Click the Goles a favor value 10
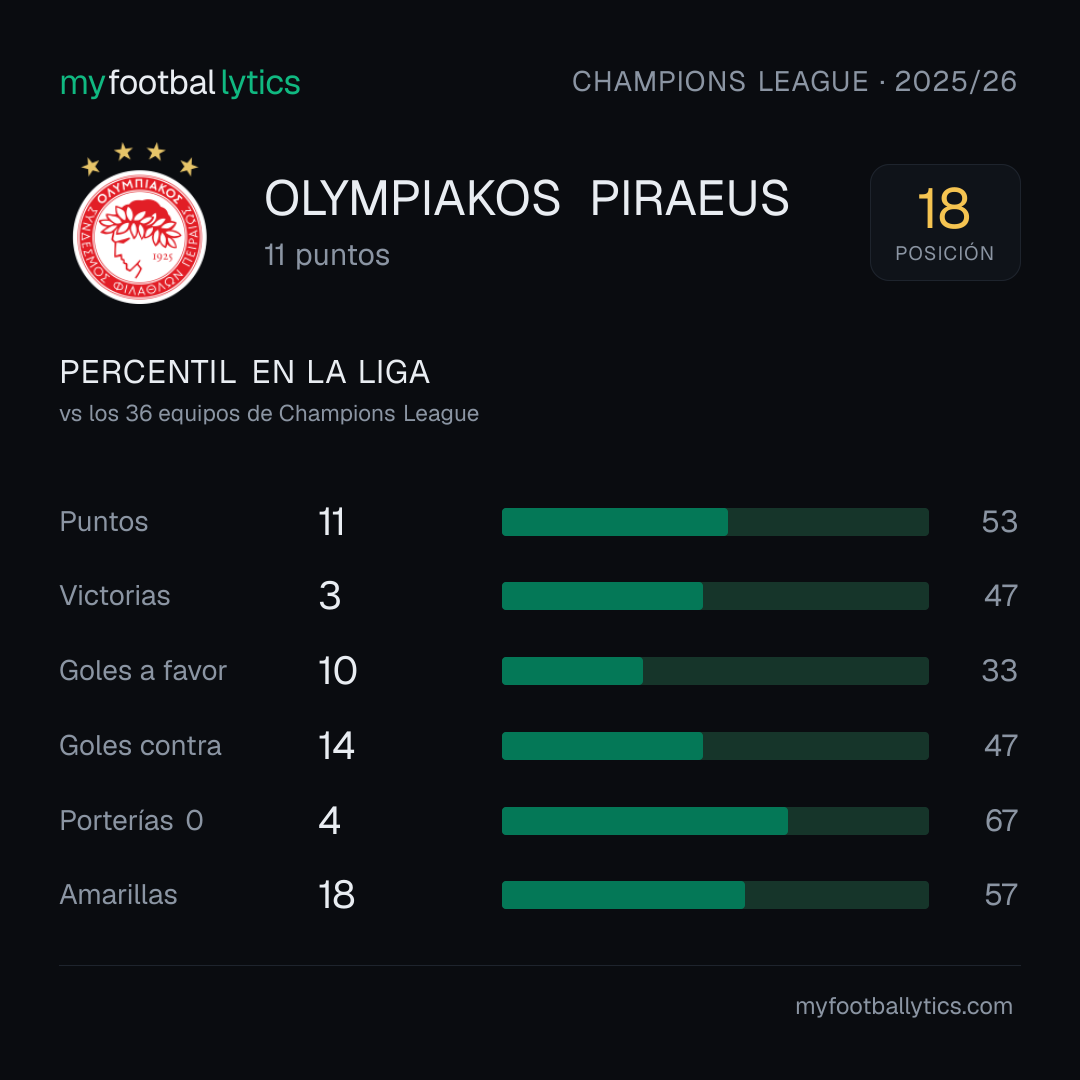Screen dimensions: 1080x1080 click(338, 671)
